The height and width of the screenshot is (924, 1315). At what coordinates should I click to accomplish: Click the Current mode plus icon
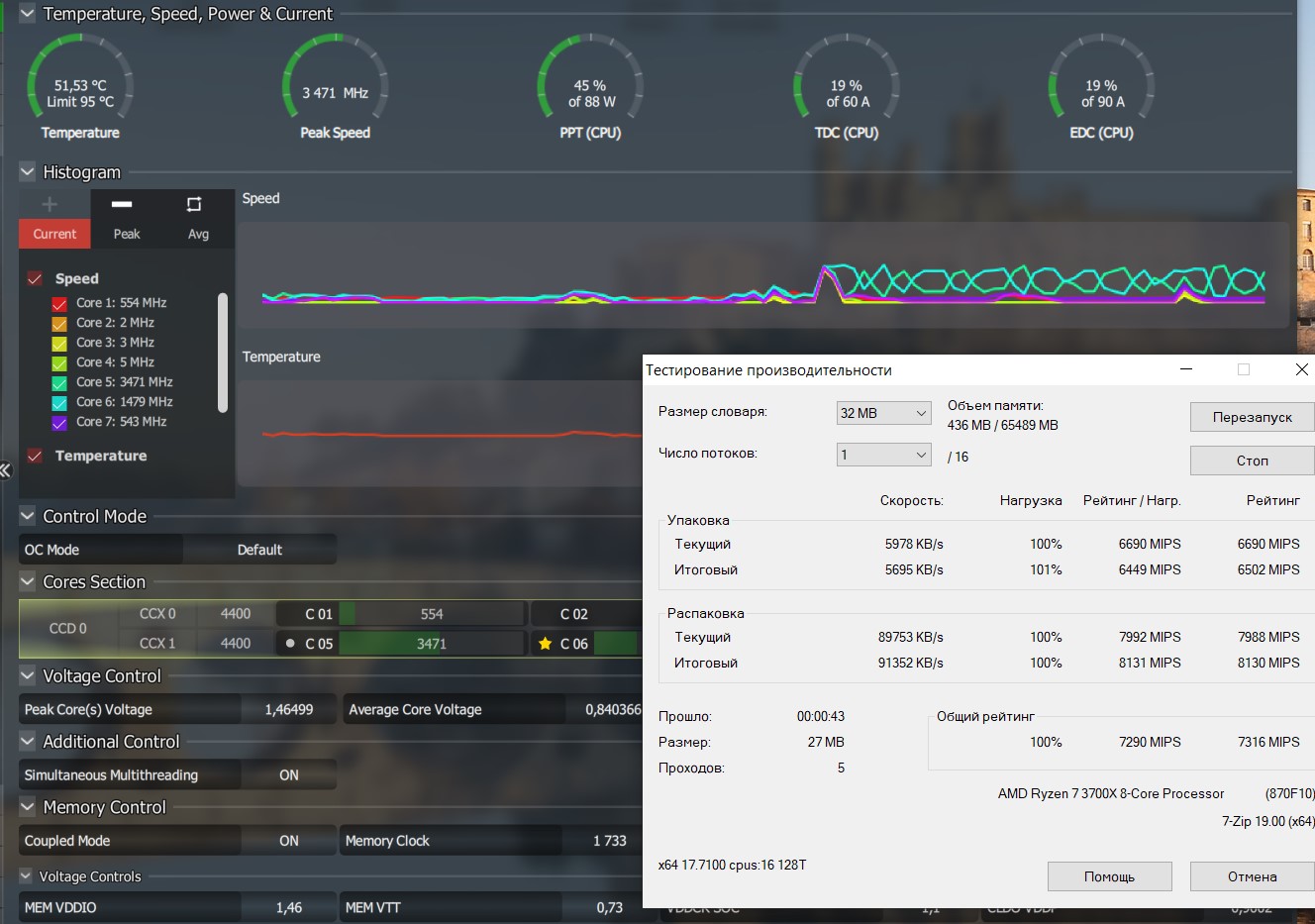[50, 205]
